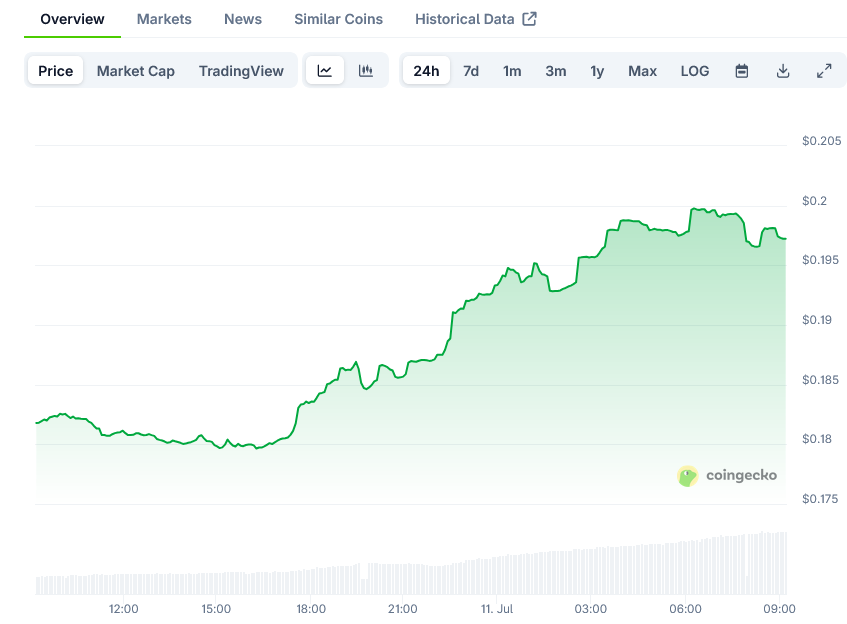Switch chart to TradingView mode

(x=241, y=71)
